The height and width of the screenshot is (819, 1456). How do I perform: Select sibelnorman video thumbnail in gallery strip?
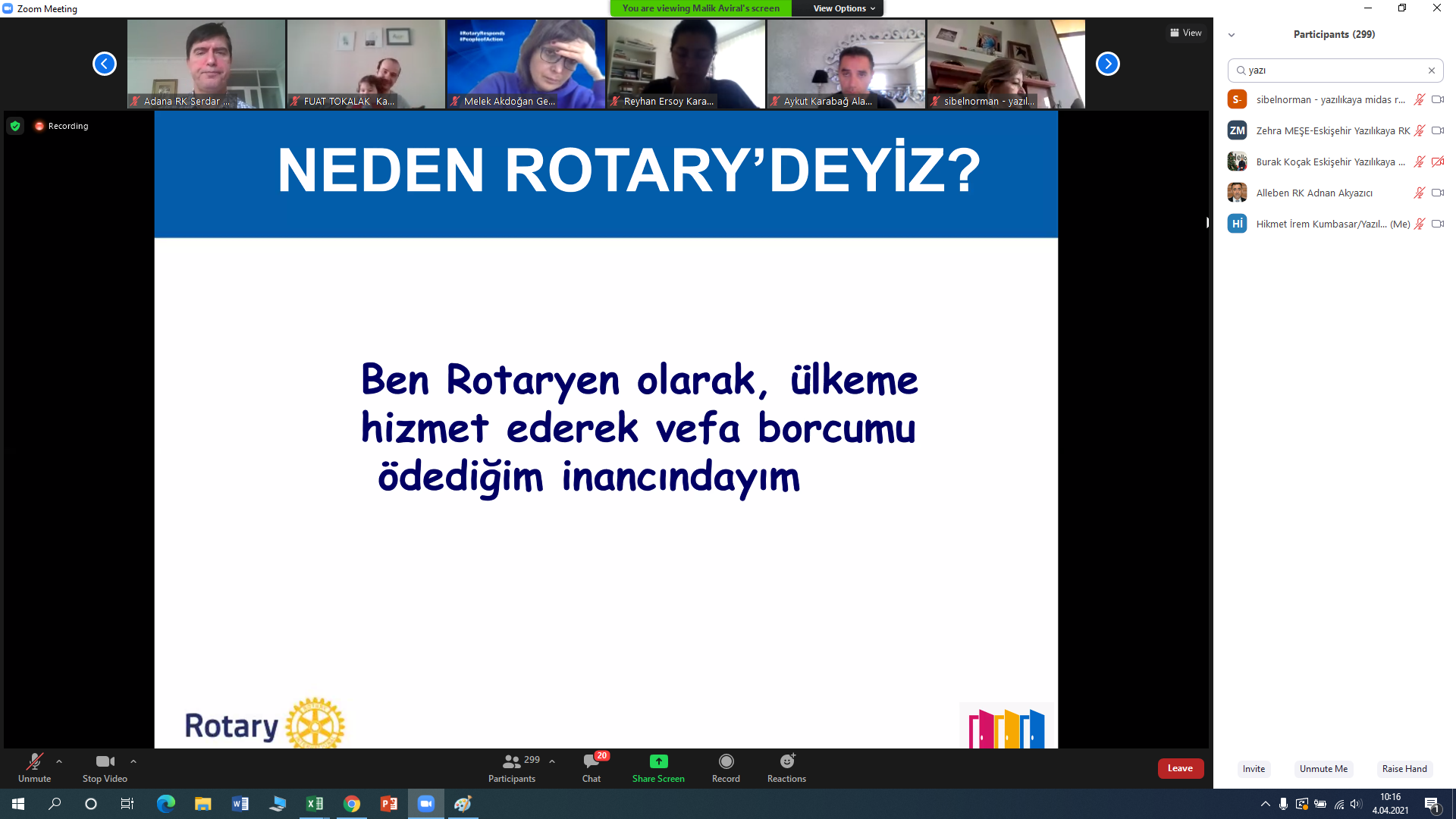(1006, 64)
